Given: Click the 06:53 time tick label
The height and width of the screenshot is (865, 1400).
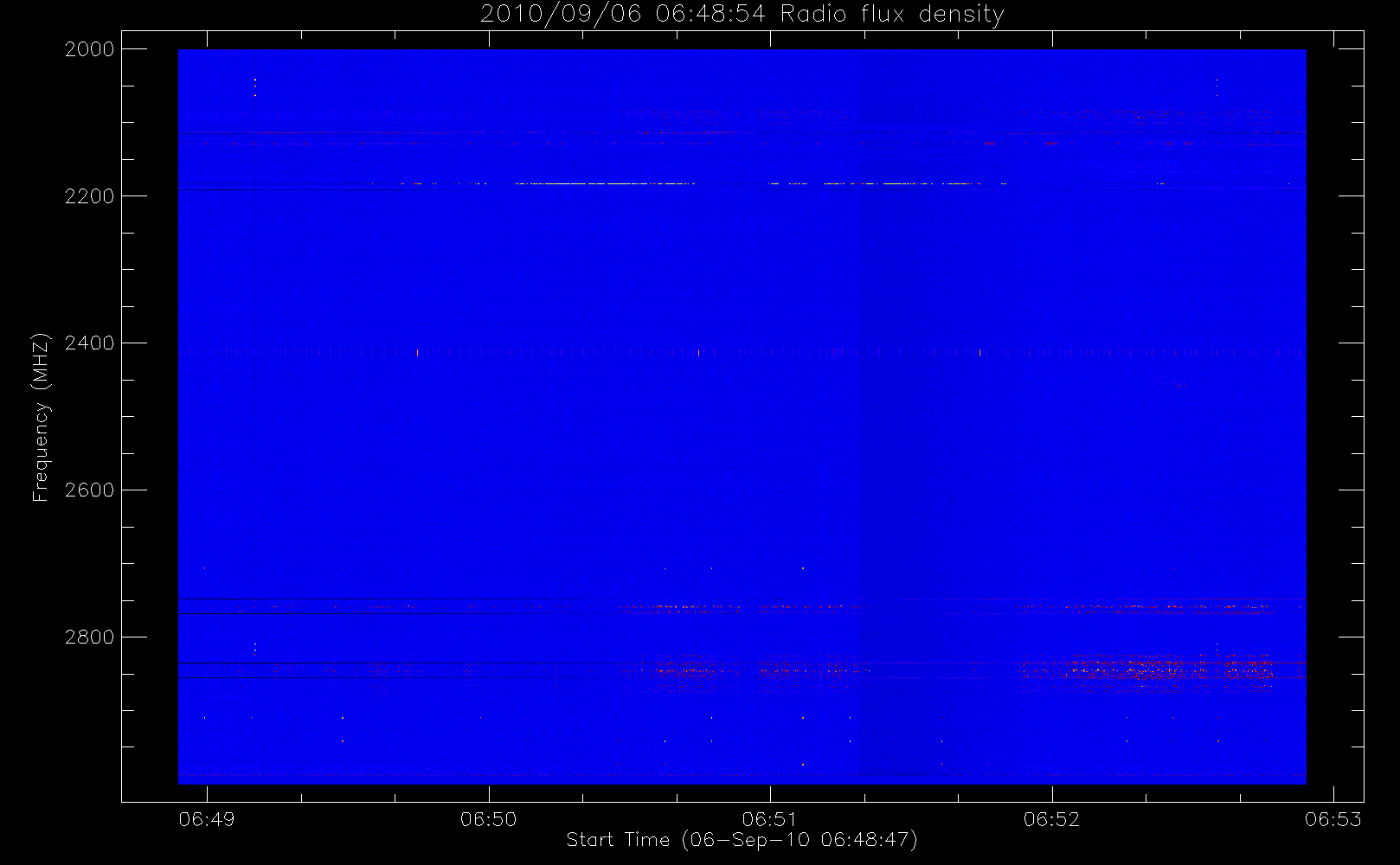Looking at the screenshot, I should tap(1333, 818).
